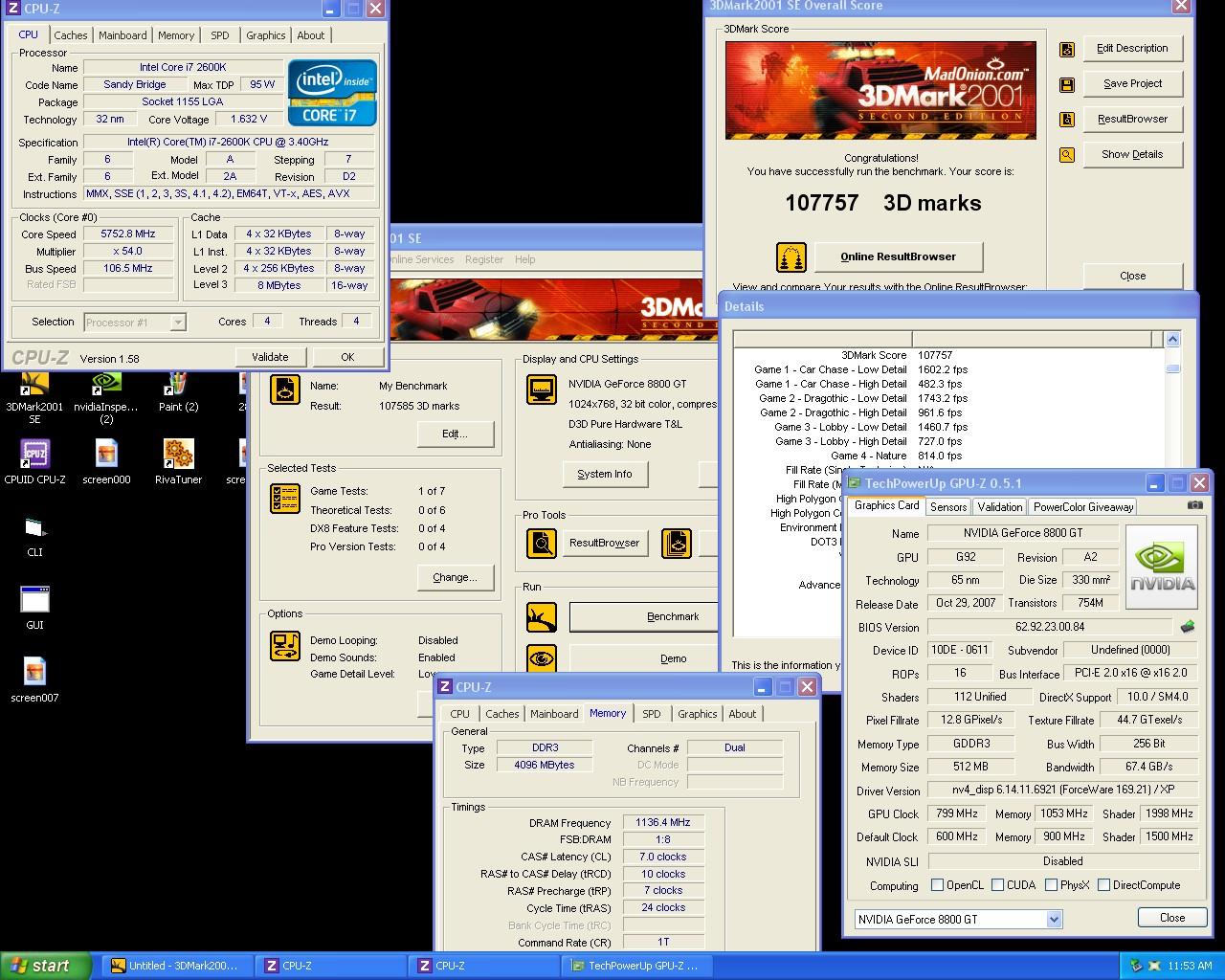Click the Edit... button under My Benchmark

(x=455, y=434)
